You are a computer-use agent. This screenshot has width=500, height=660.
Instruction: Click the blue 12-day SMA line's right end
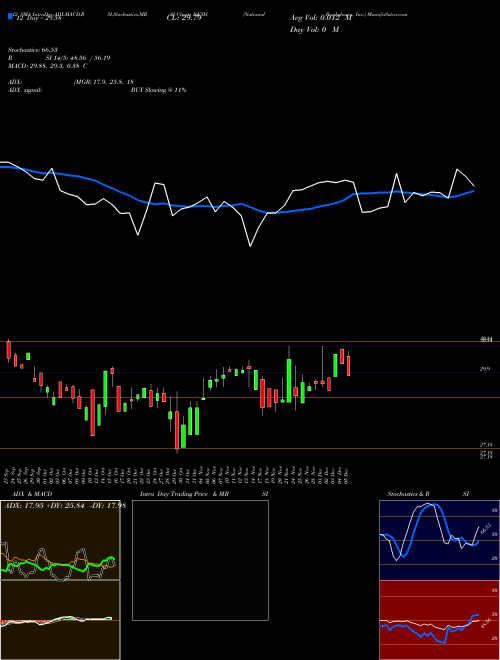tap(473, 192)
